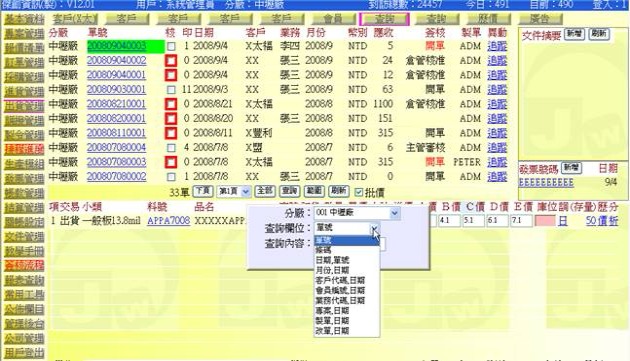Open the highlighted 查詢 tab at top

coord(385,19)
